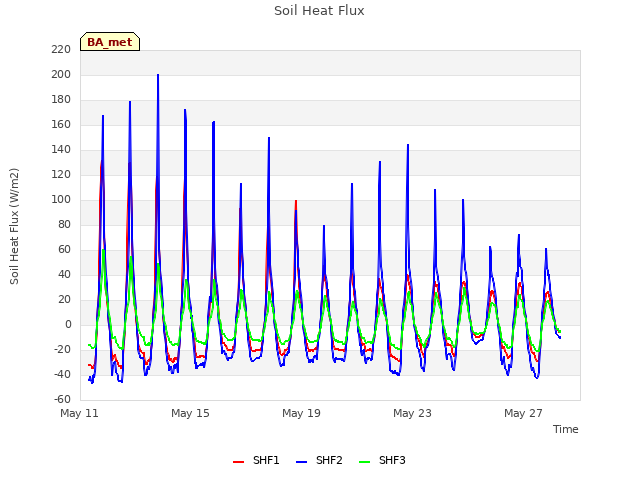The image size is (640, 480).
Task: Click the May 23 x-axis label
Action: 412,413
